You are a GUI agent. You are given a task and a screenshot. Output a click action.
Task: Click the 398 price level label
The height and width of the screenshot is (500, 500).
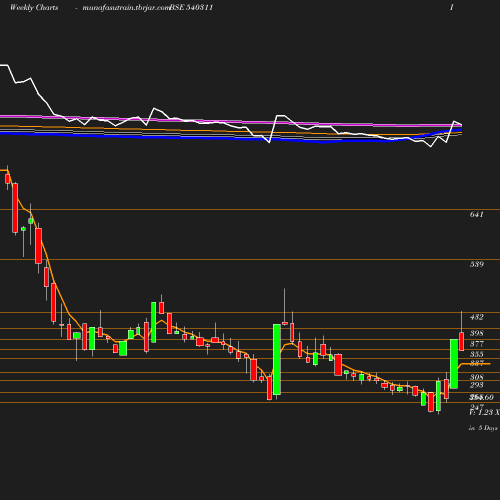pyautogui.click(x=476, y=333)
